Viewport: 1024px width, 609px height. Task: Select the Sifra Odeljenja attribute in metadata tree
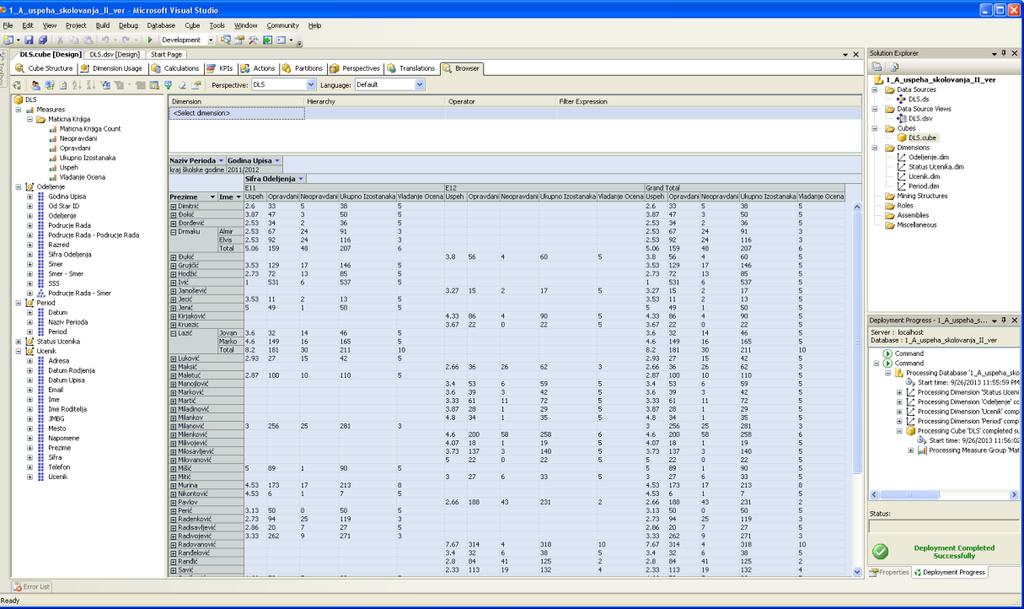pyautogui.click(x=70, y=255)
